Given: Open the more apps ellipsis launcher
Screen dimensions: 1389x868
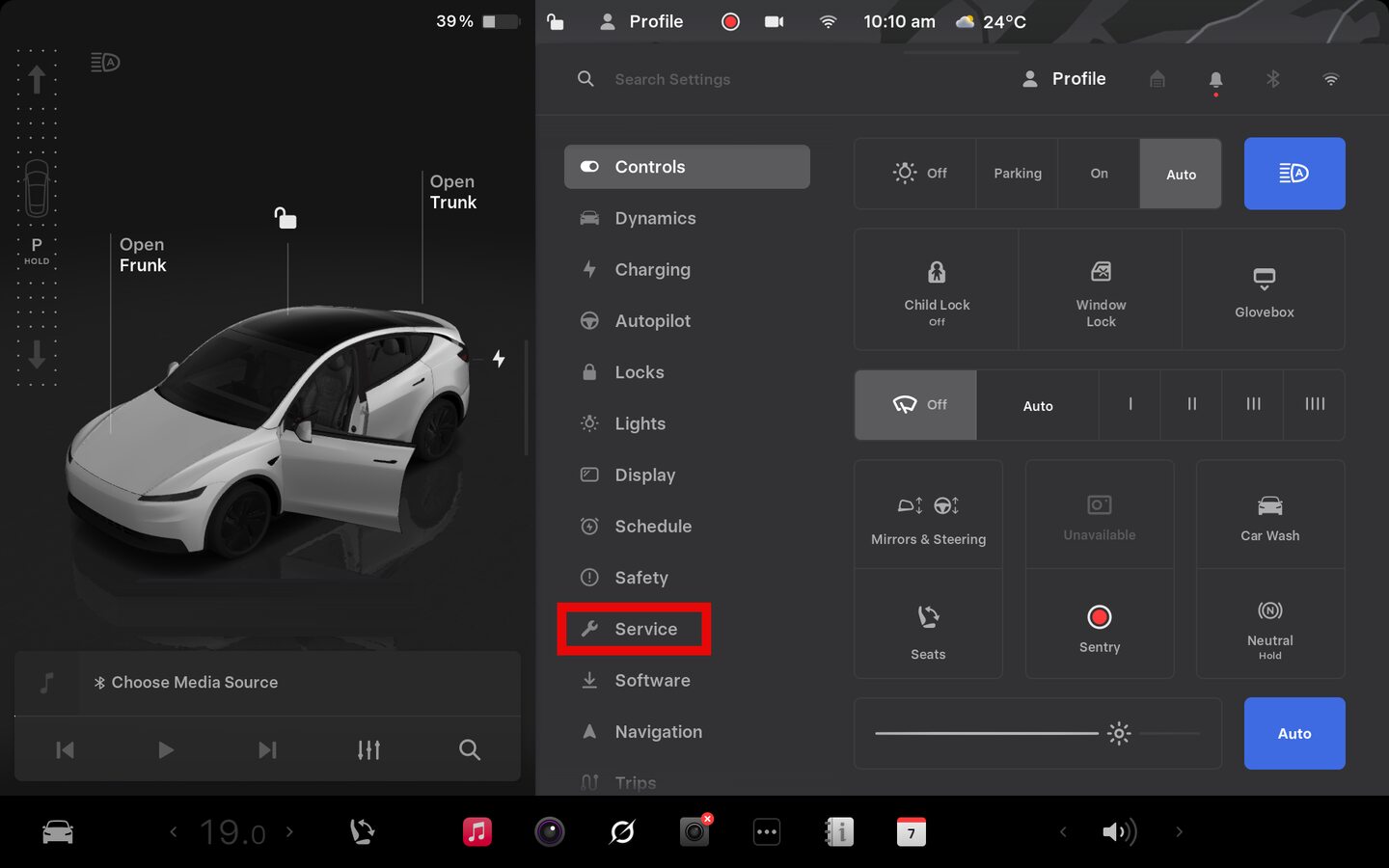Looking at the screenshot, I should (x=766, y=831).
